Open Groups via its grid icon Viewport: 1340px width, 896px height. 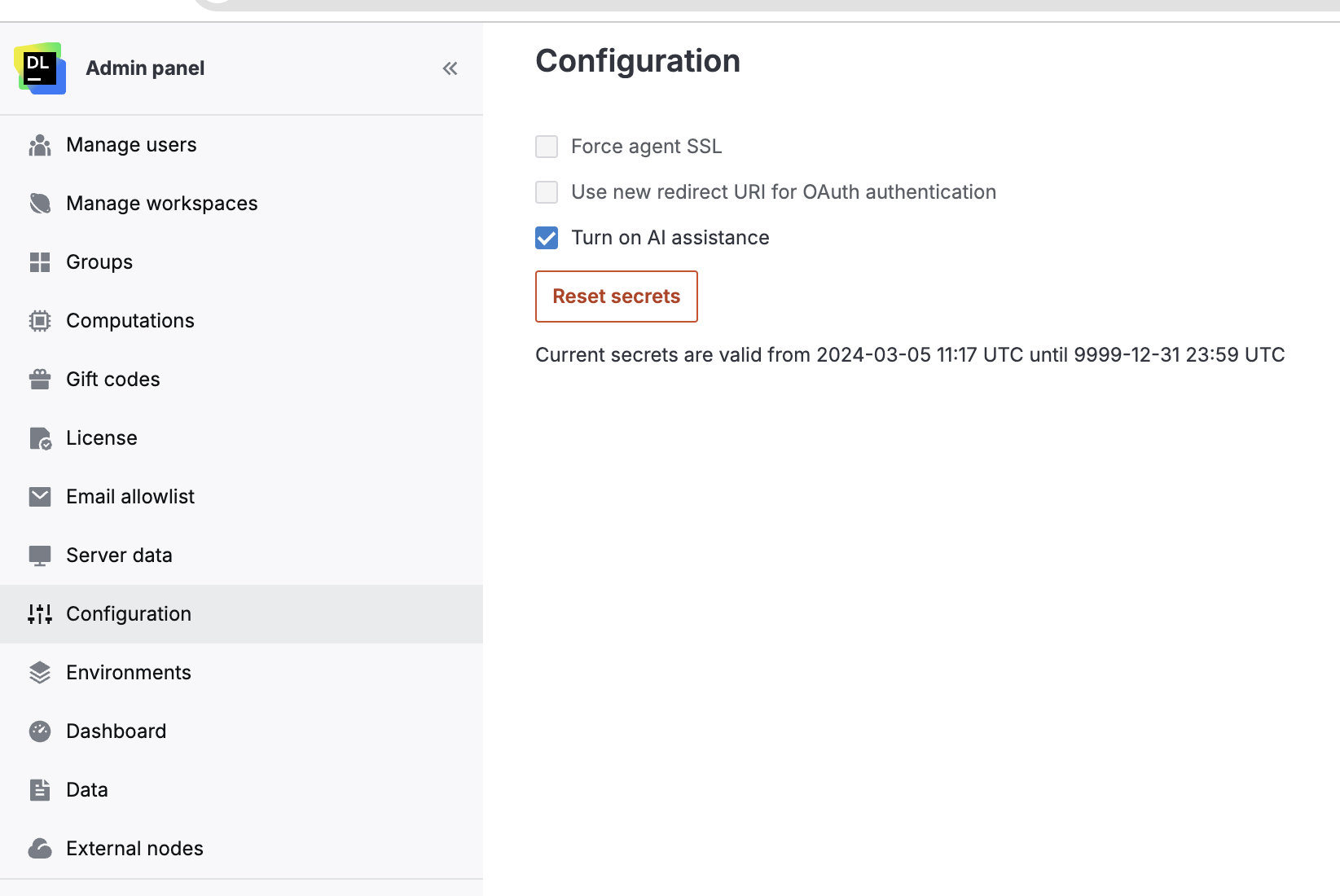pos(39,261)
